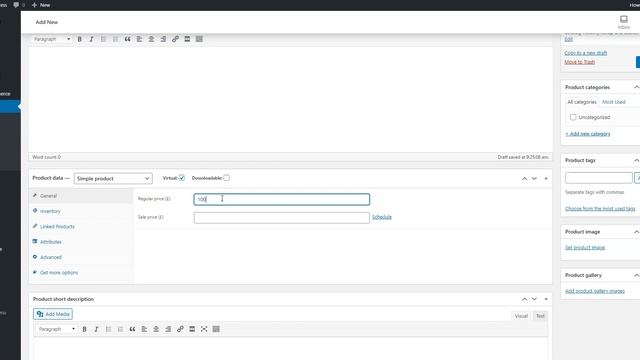The height and width of the screenshot is (360, 640).
Task: Collapse the Product gallery panel
Action: click(636, 276)
